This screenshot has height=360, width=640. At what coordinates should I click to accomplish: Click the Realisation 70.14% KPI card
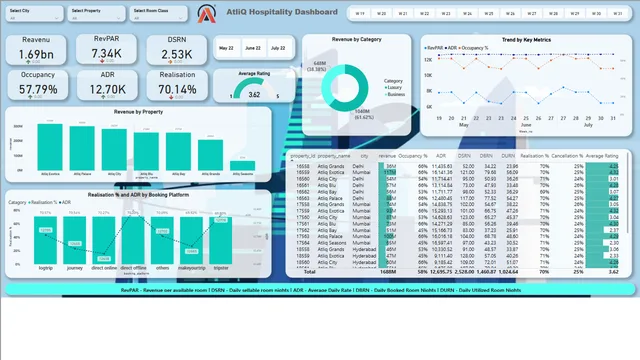[177, 85]
